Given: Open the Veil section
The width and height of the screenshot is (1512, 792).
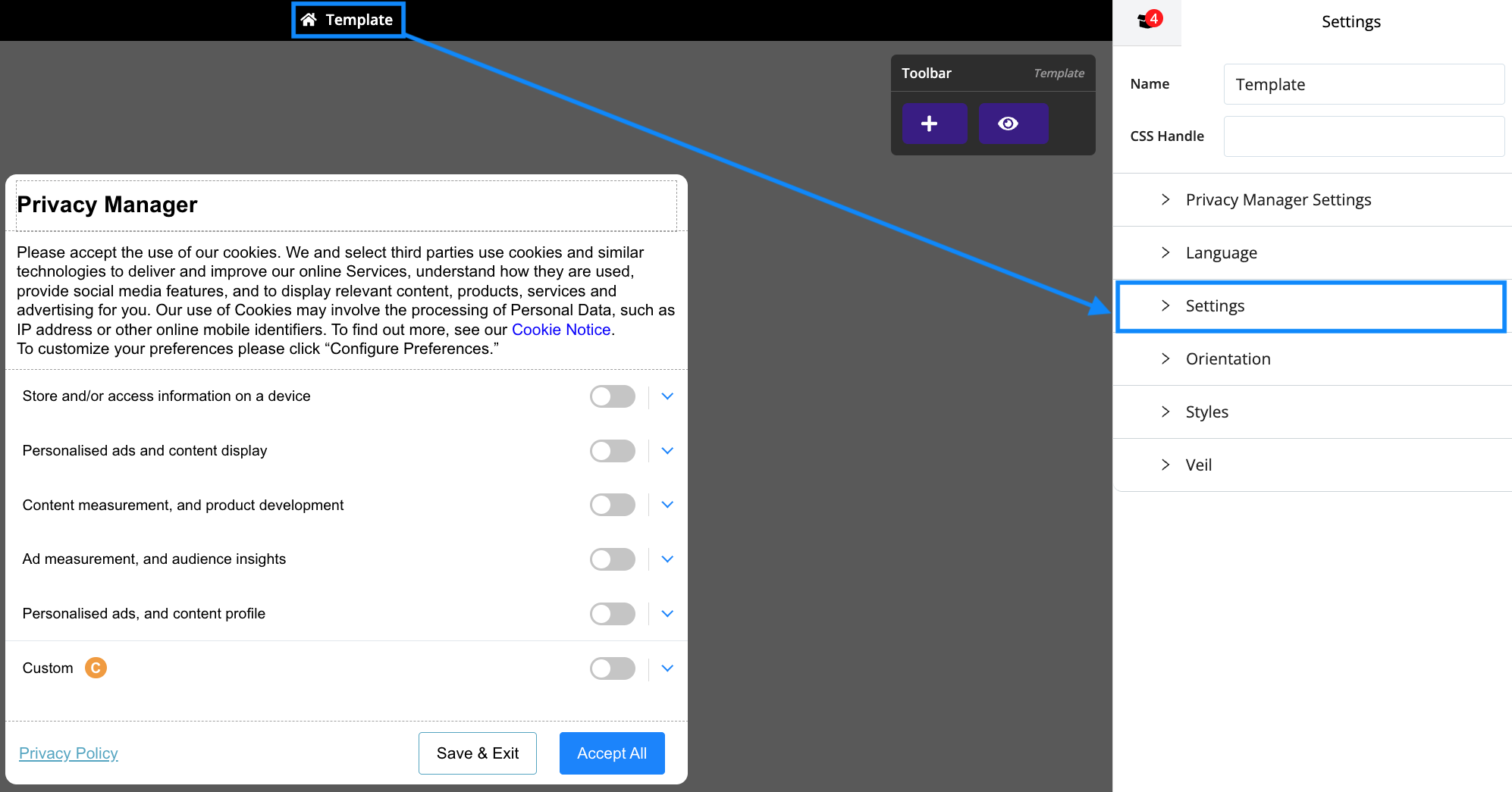Looking at the screenshot, I should (1198, 465).
